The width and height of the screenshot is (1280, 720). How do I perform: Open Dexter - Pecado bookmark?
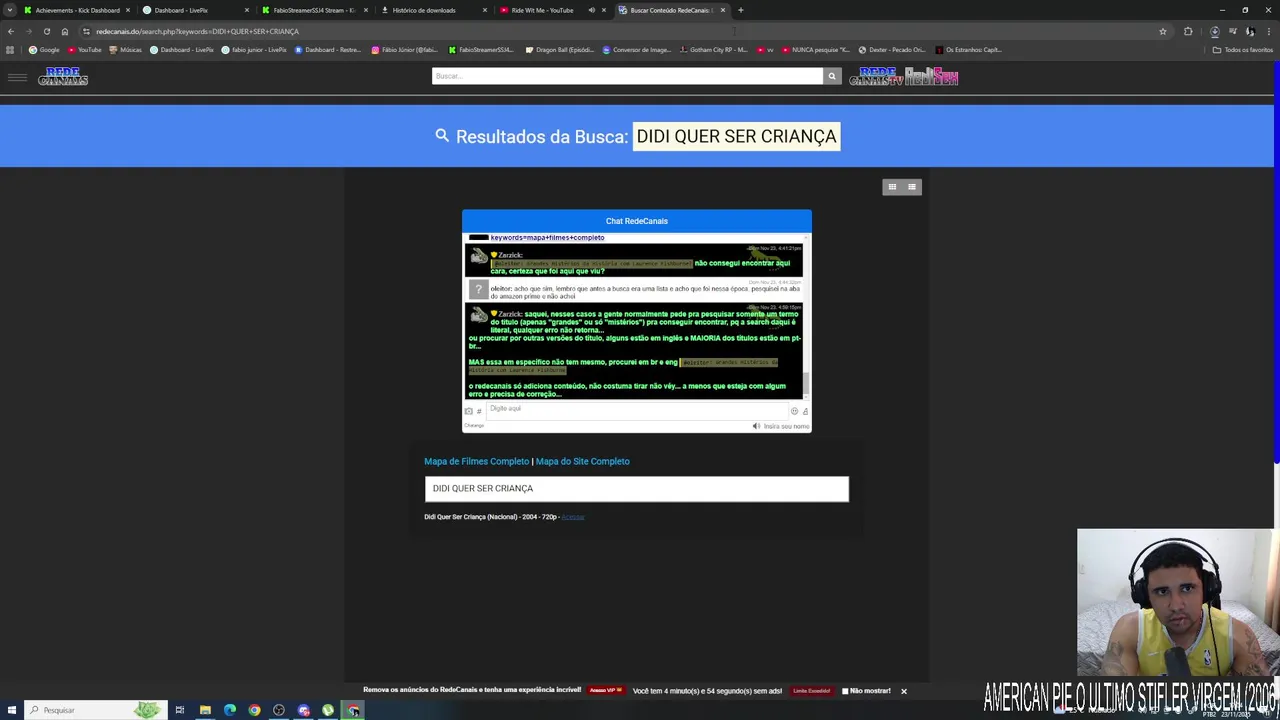point(892,50)
